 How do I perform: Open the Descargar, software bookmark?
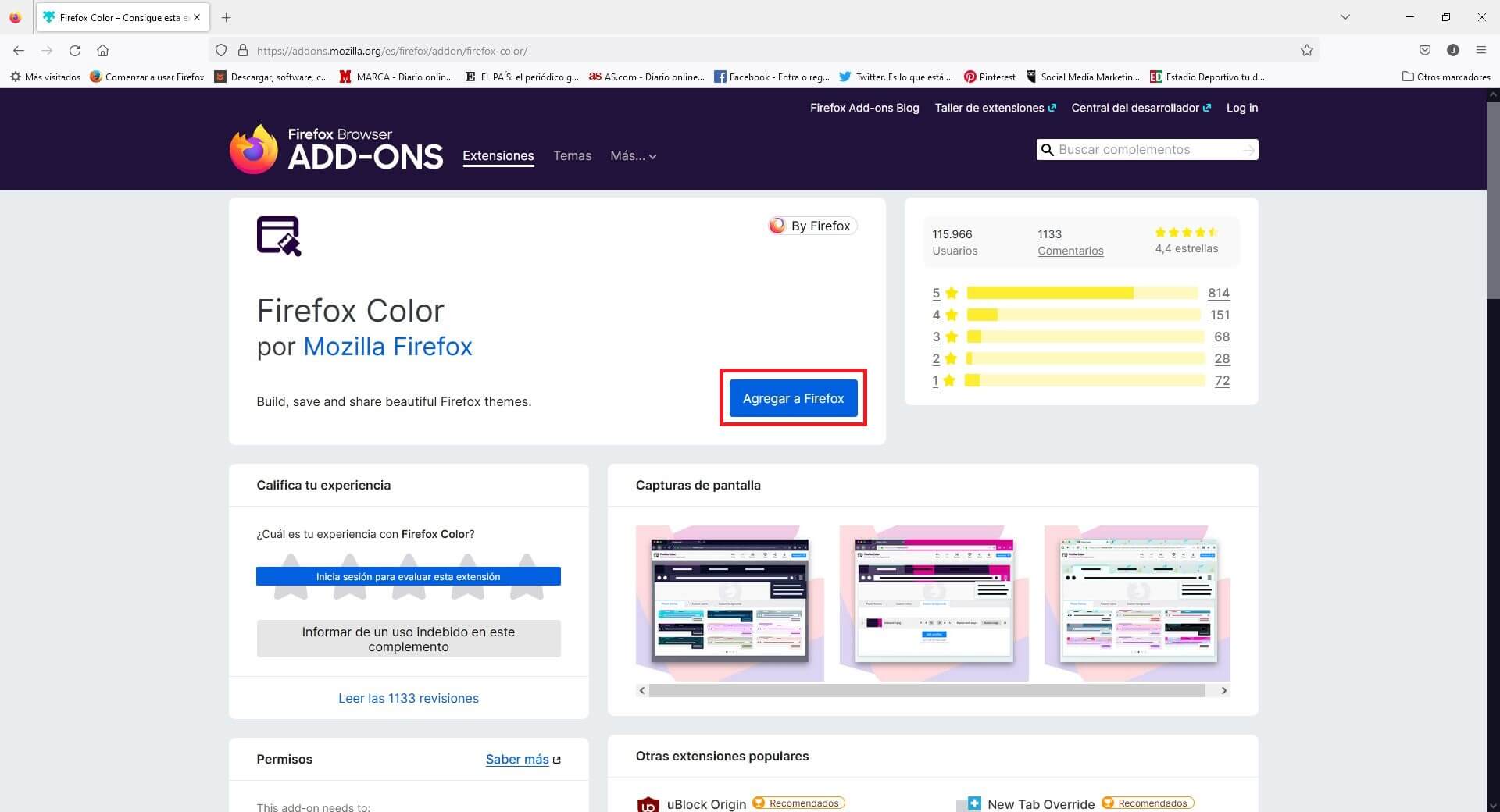click(271, 77)
